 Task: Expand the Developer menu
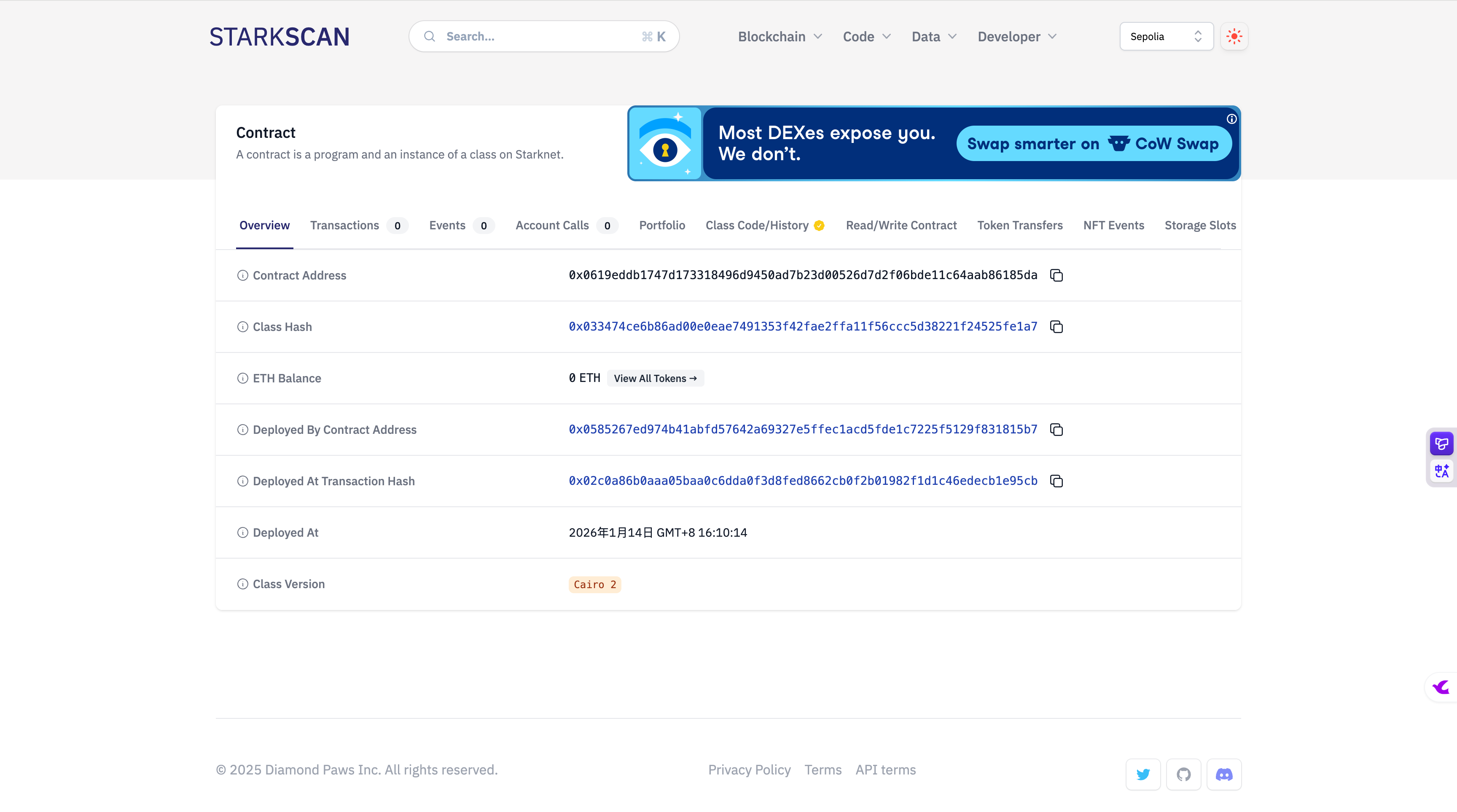1016,37
